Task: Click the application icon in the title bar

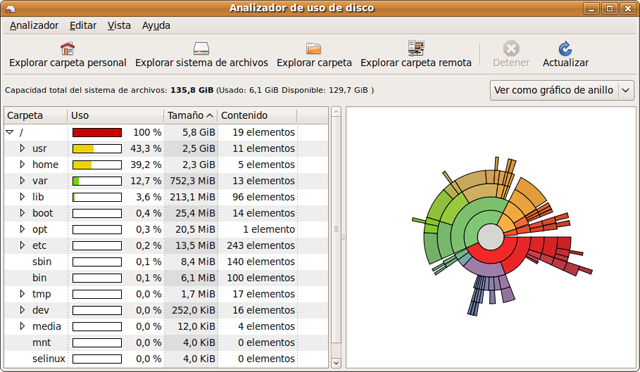Action: (x=10, y=8)
